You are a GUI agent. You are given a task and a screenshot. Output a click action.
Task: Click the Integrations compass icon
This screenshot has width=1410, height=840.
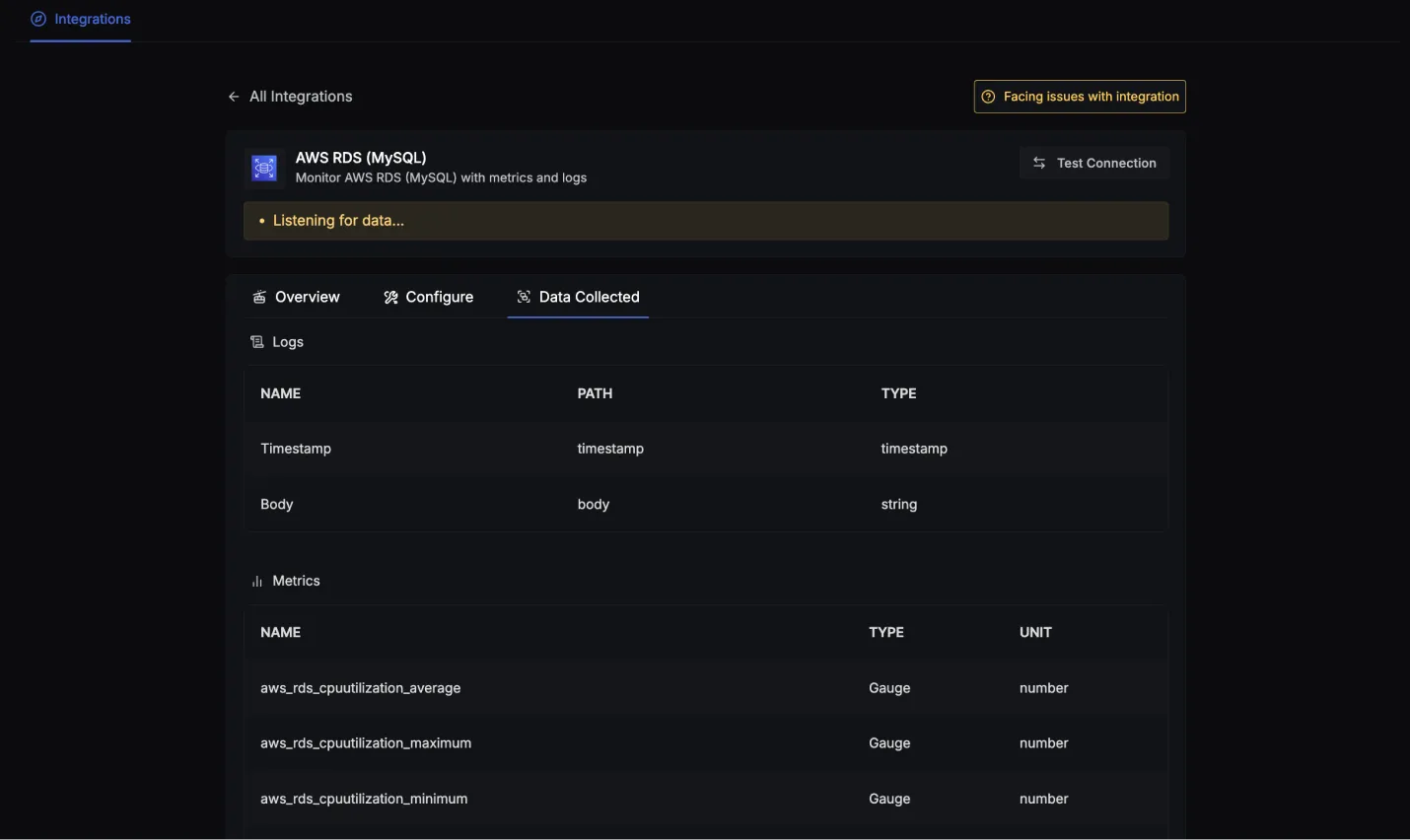[x=38, y=19]
